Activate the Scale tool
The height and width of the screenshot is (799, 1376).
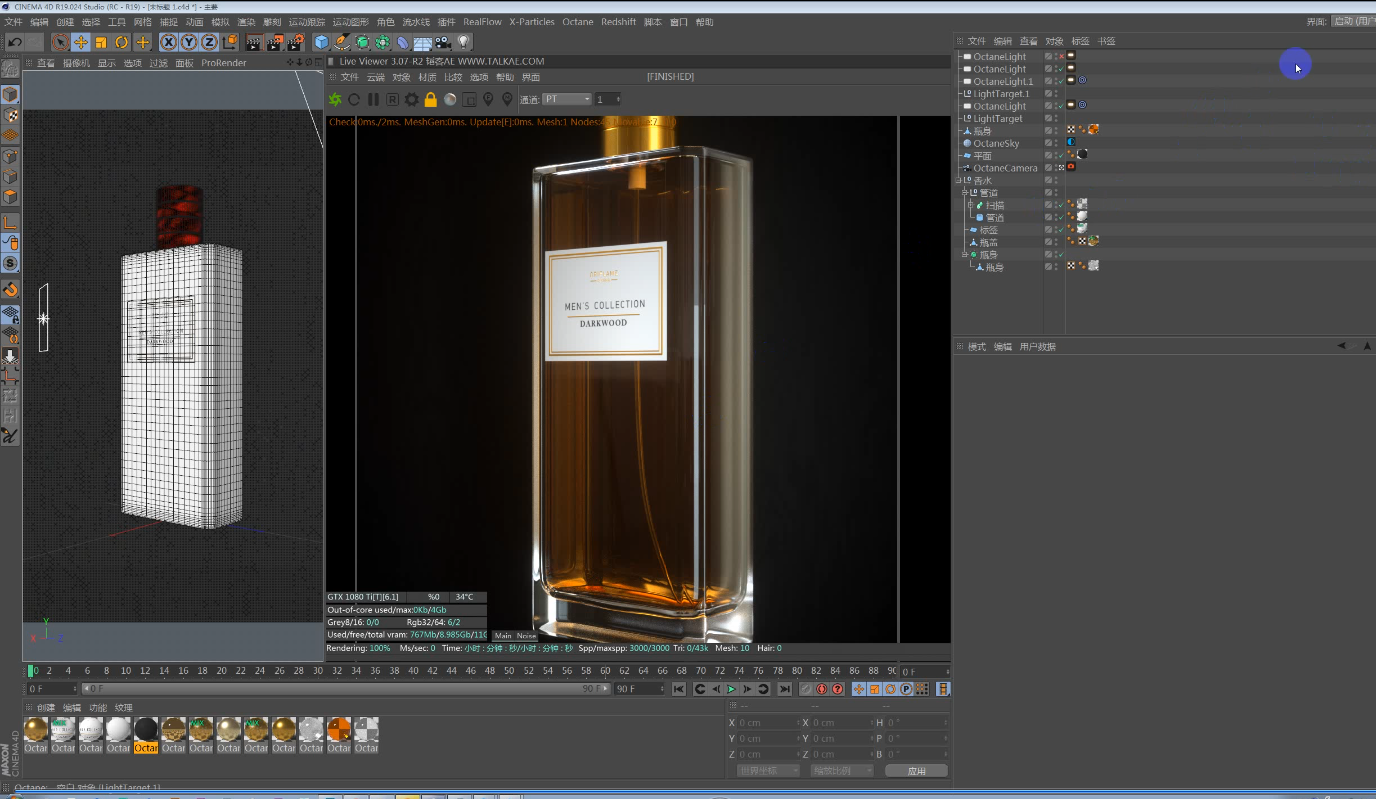point(101,42)
